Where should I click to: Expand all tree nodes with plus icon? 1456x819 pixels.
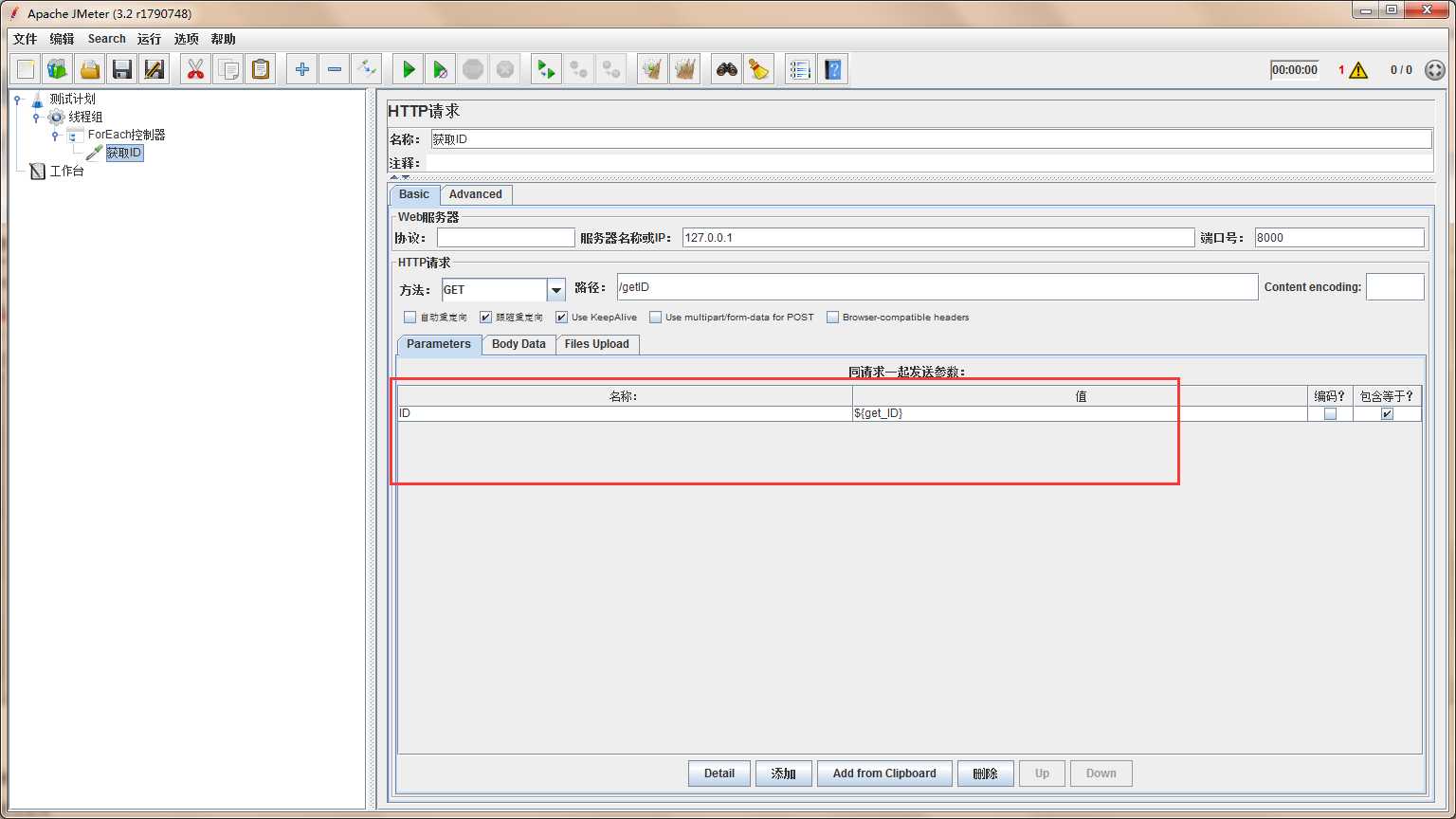click(x=302, y=69)
